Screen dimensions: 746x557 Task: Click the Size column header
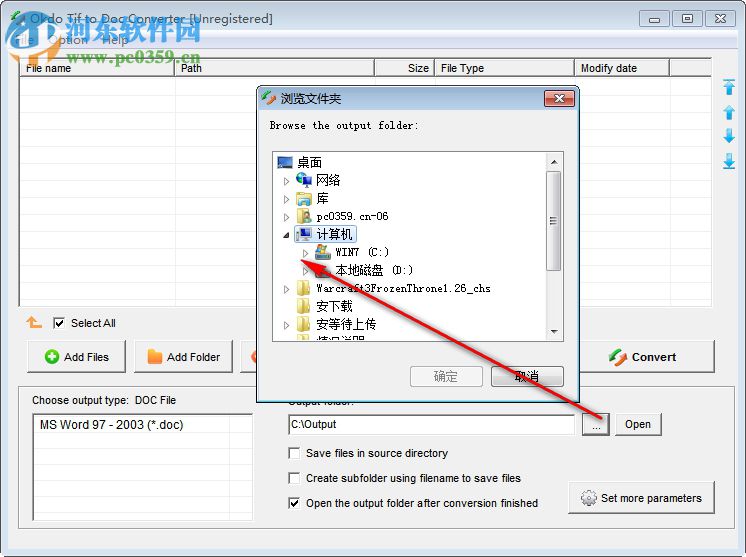405,68
